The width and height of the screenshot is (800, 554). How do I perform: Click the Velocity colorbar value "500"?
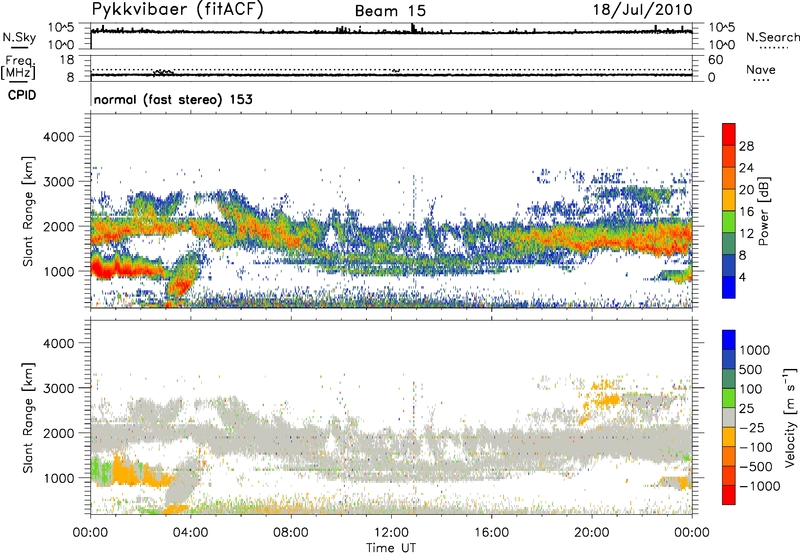pos(751,370)
